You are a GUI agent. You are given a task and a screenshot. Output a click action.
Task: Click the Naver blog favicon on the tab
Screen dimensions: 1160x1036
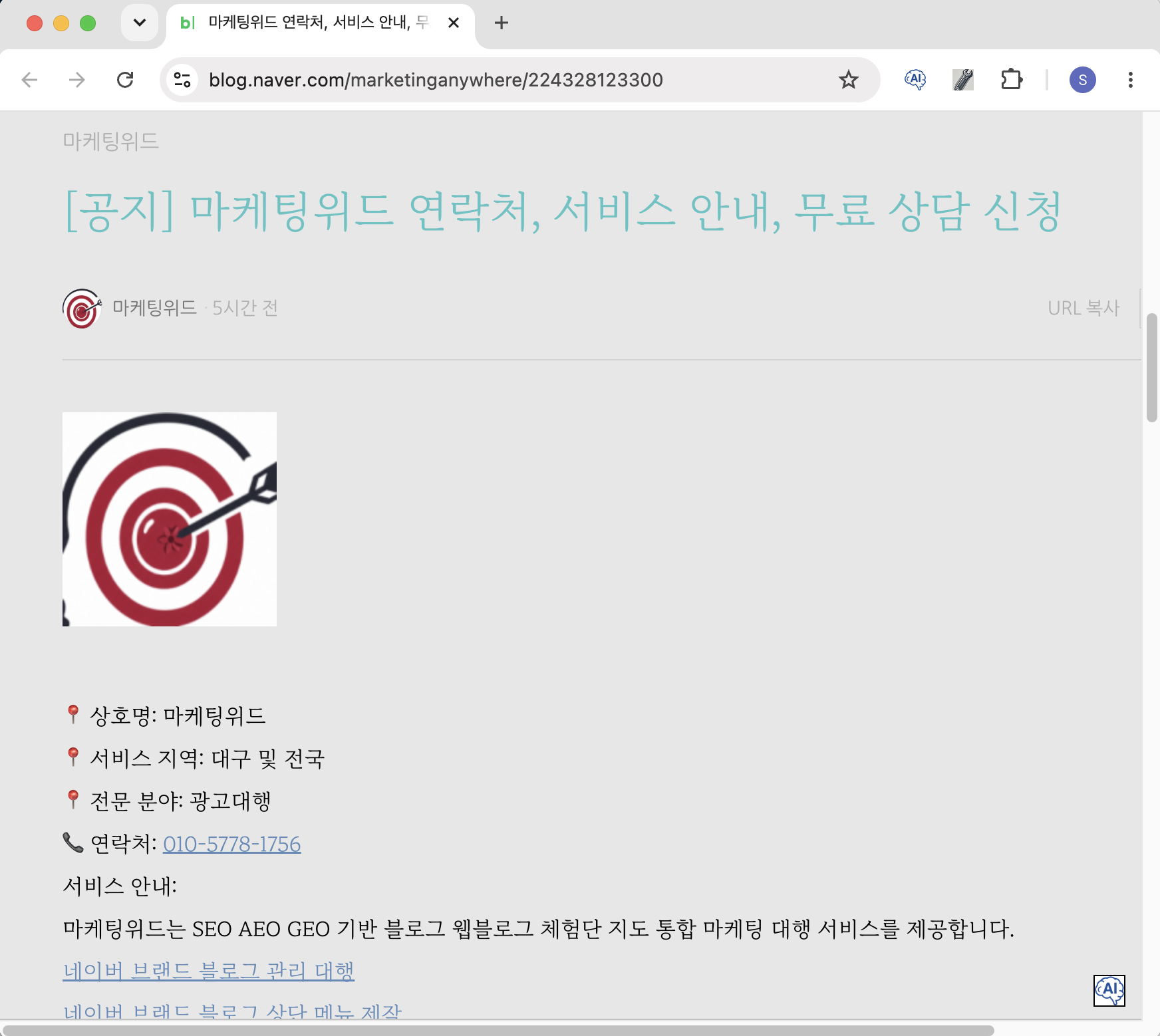point(188,23)
